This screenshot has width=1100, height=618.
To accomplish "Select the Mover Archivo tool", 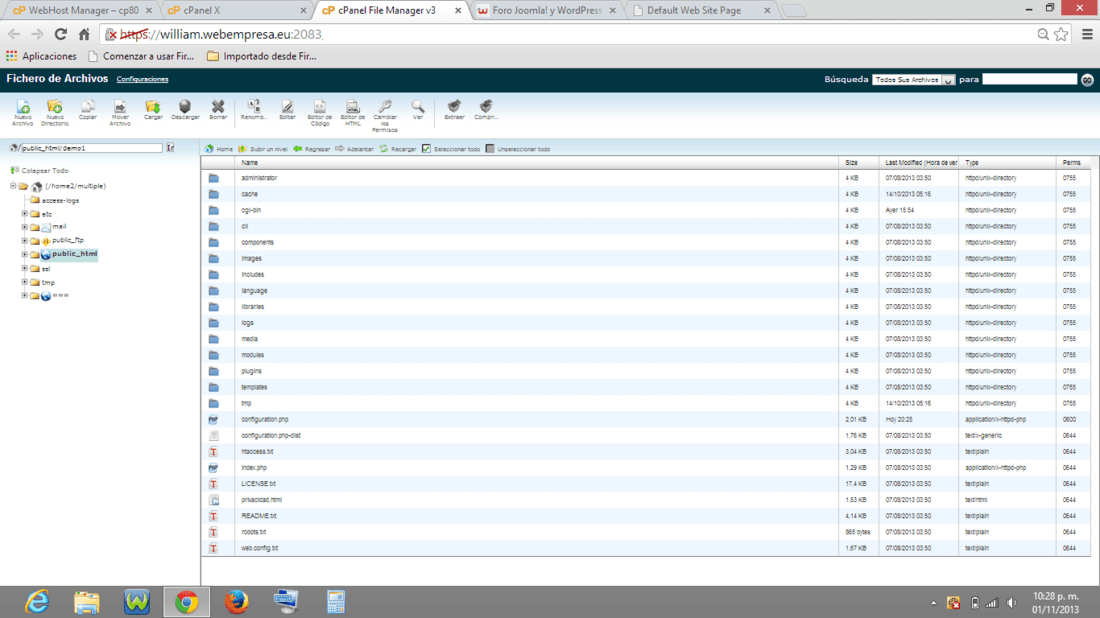I will (120, 112).
